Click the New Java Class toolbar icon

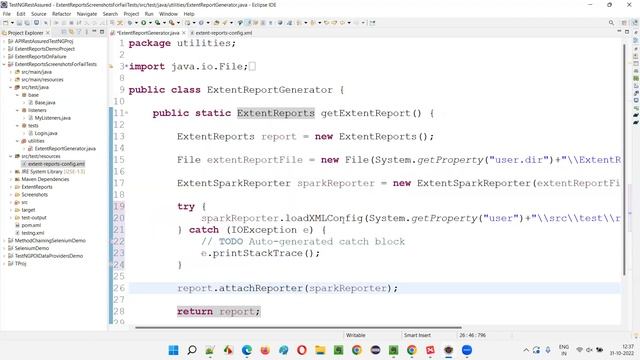click(201, 23)
